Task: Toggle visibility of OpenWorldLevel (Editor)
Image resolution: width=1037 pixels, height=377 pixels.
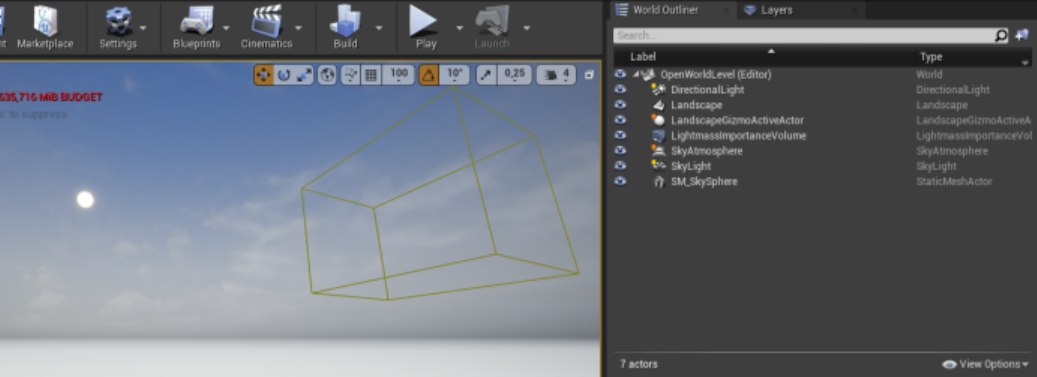Action: click(620, 74)
